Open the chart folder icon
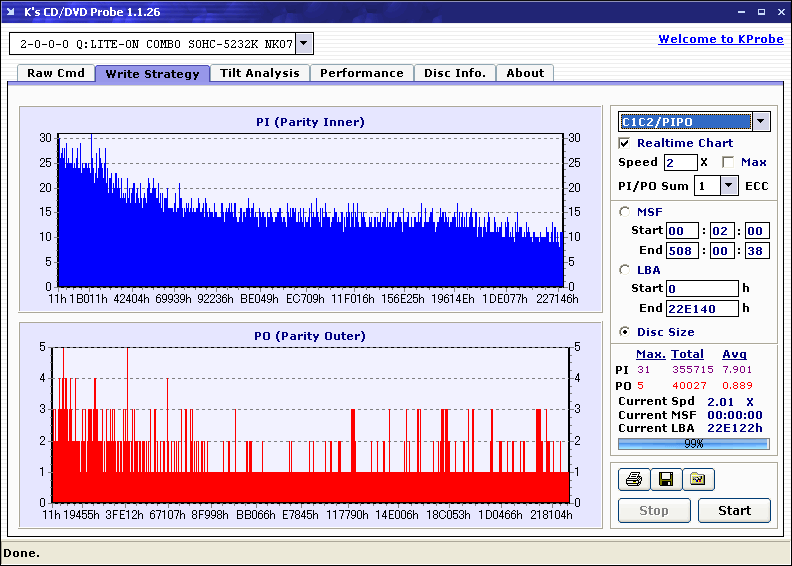Screen dimensions: 792x566 [698, 480]
